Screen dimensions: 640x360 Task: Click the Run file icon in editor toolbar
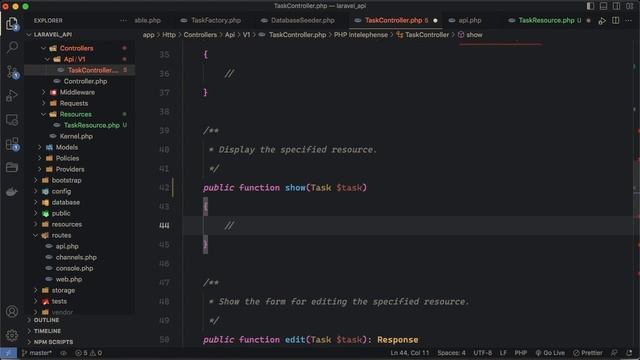[x=602, y=20]
